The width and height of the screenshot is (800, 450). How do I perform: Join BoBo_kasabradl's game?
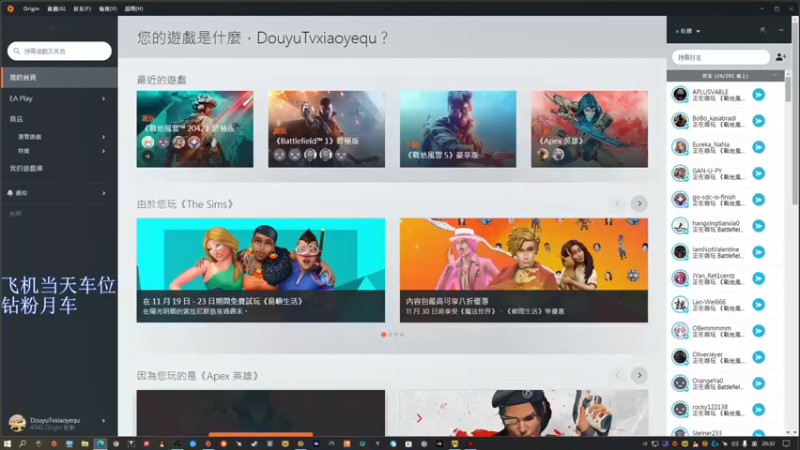point(759,121)
